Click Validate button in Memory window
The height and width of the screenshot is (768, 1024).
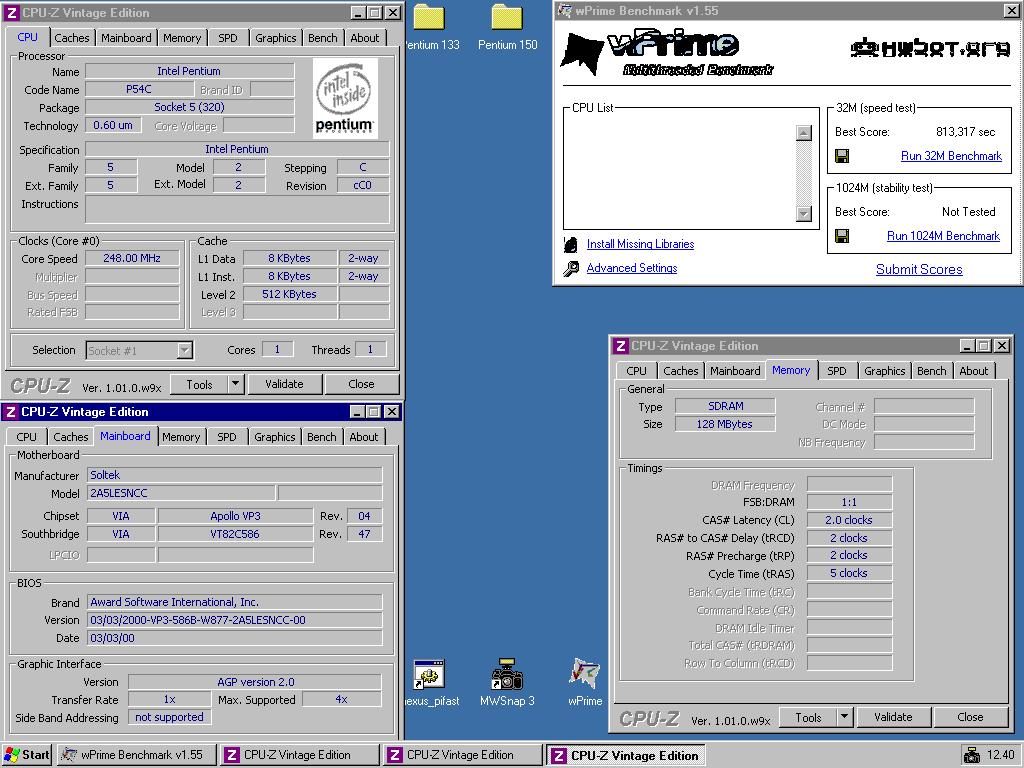(893, 717)
